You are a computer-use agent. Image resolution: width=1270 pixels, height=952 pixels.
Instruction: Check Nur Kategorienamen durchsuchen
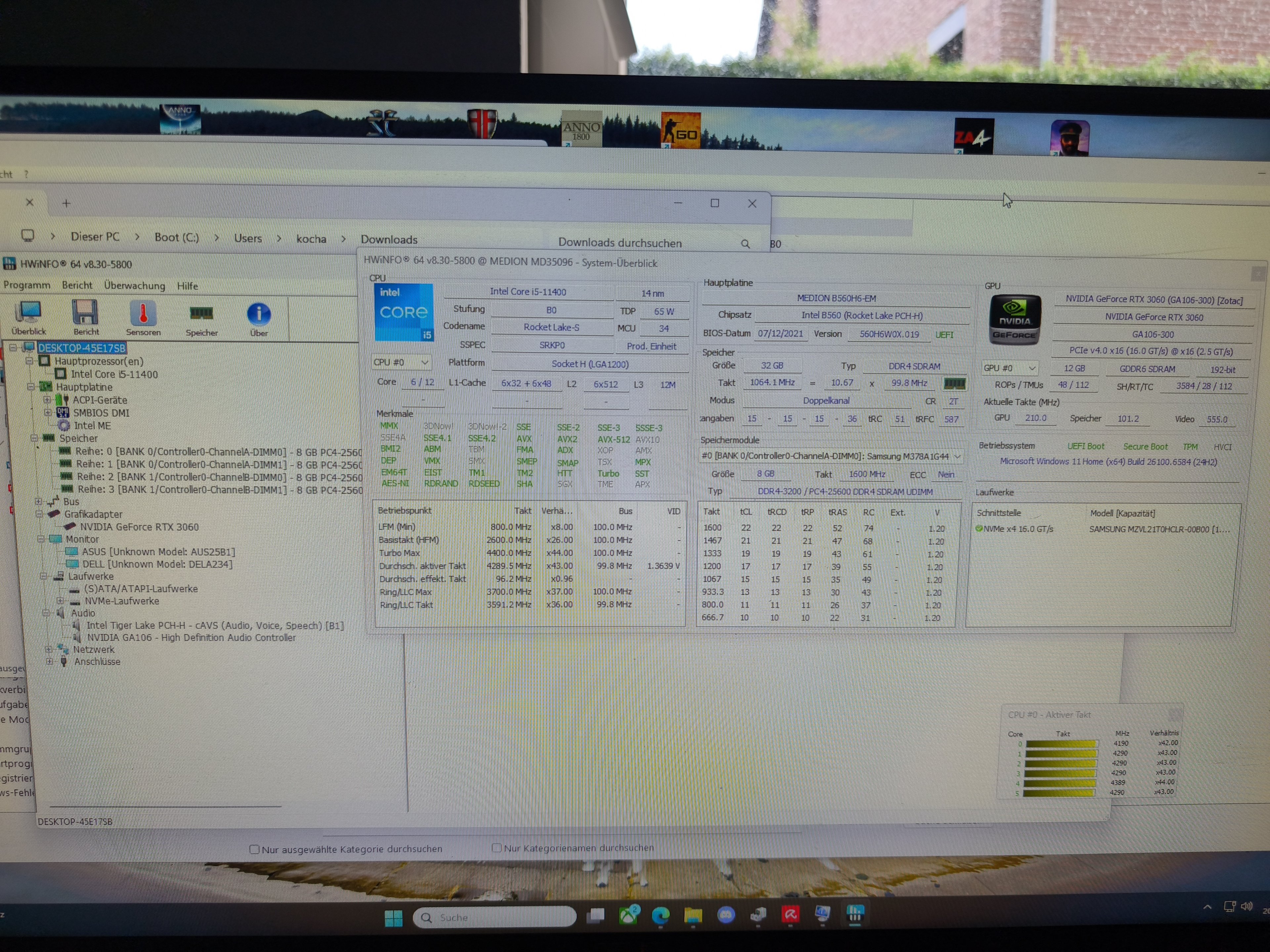pos(497,848)
